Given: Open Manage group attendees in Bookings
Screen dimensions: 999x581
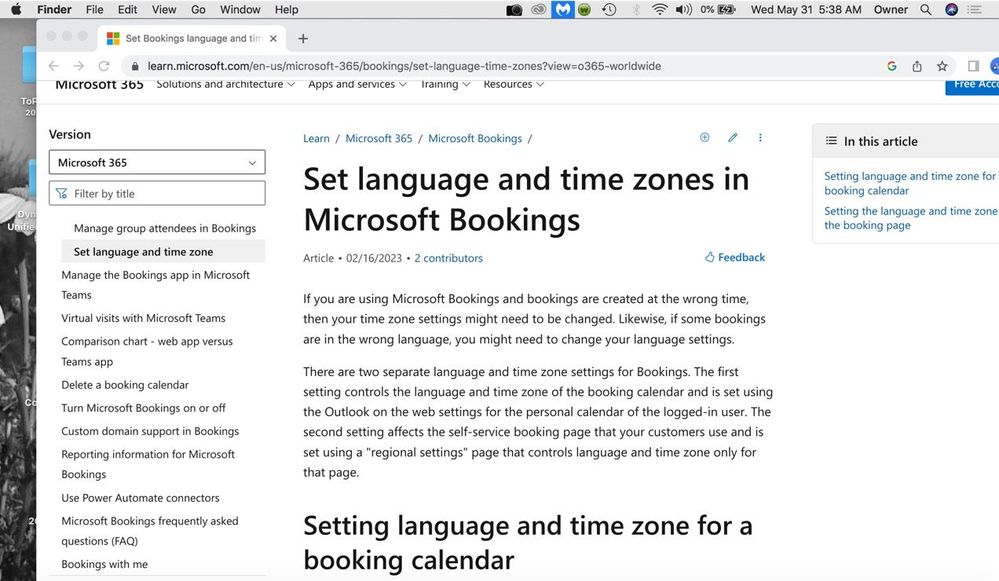Looking at the screenshot, I should tap(164, 228).
